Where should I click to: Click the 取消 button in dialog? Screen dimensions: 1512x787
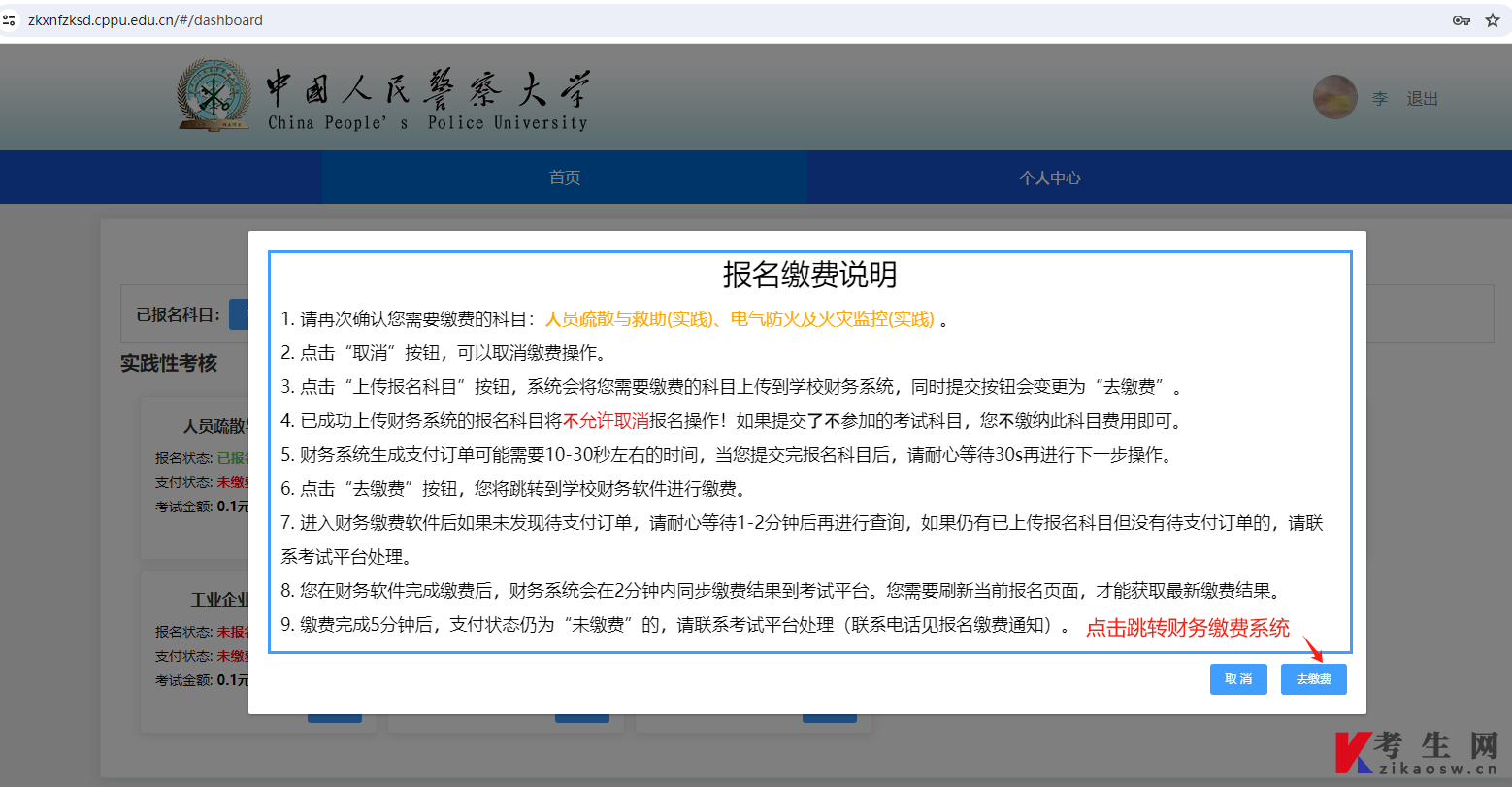1238,679
